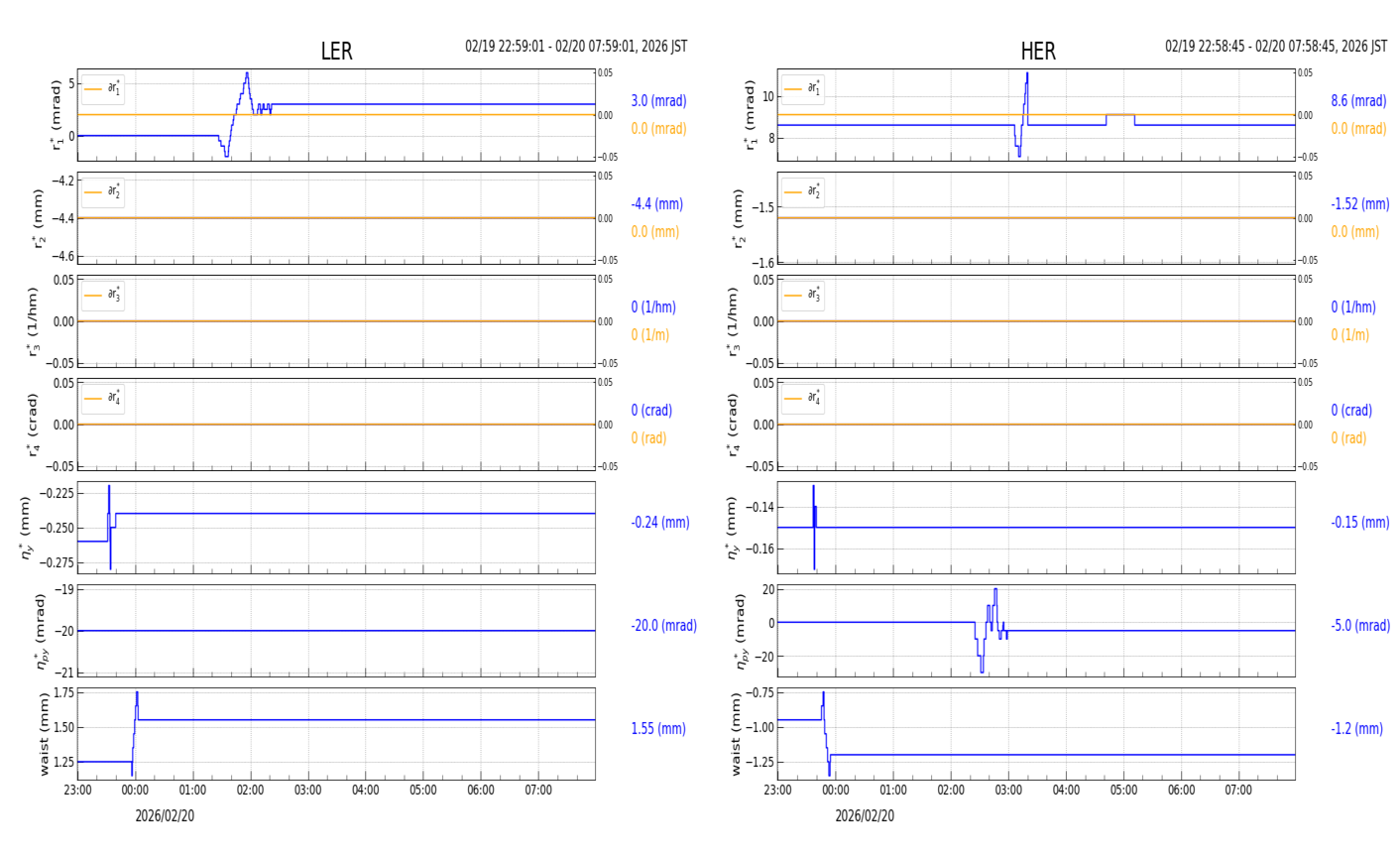Screen dimensions: 1400x857
Task: Click the LER panel title
Action: [x=336, y=52]
